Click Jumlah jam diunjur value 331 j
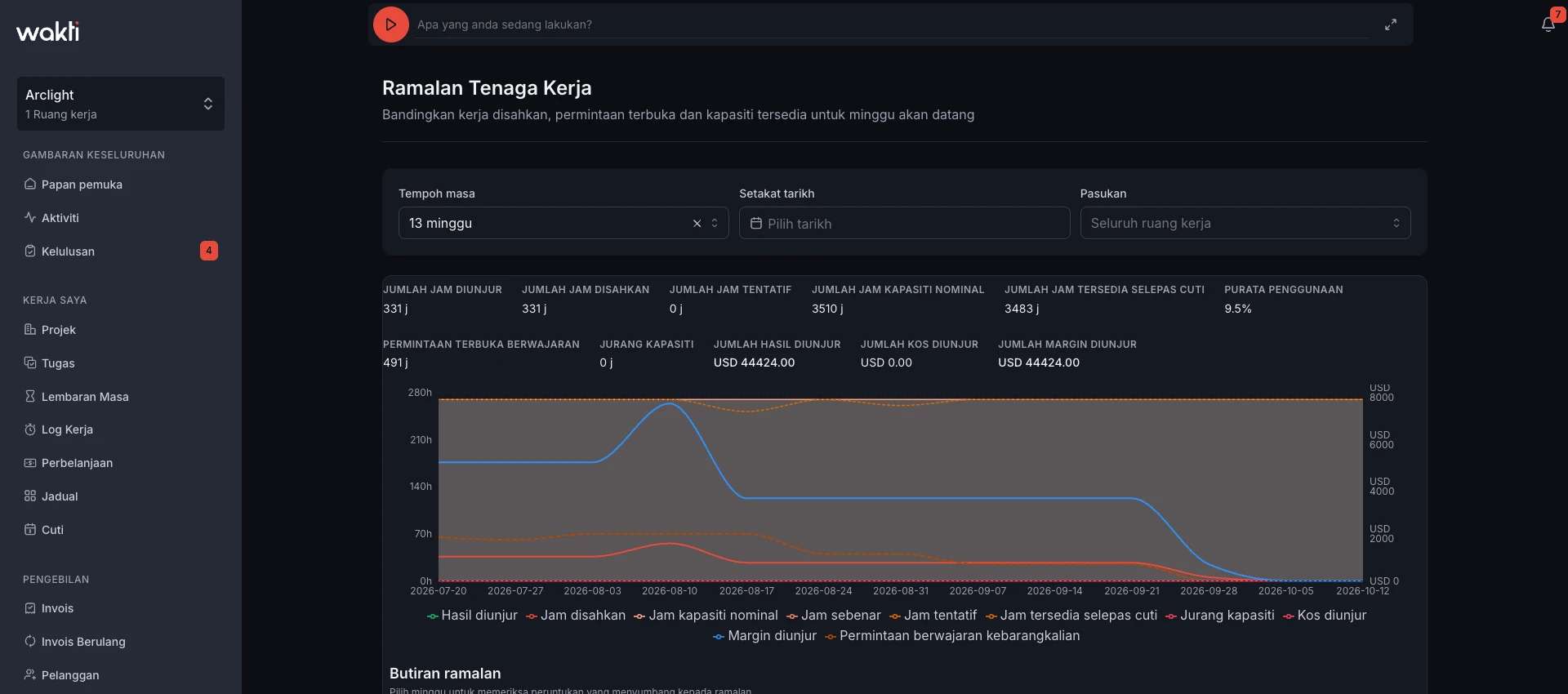Viewport: 1568px width, 694px height. (395, 309)
